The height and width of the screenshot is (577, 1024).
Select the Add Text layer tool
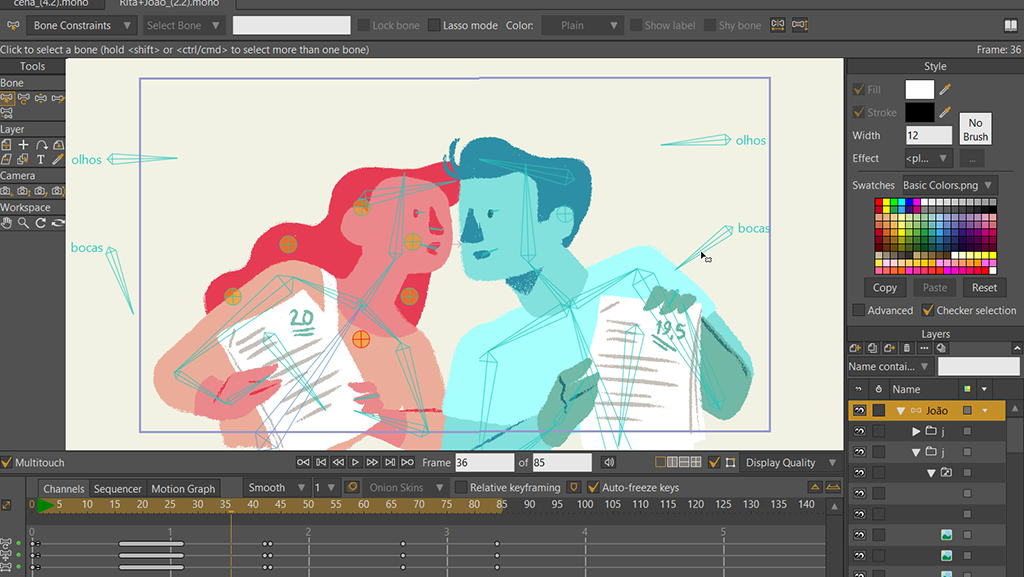point(41,159)
